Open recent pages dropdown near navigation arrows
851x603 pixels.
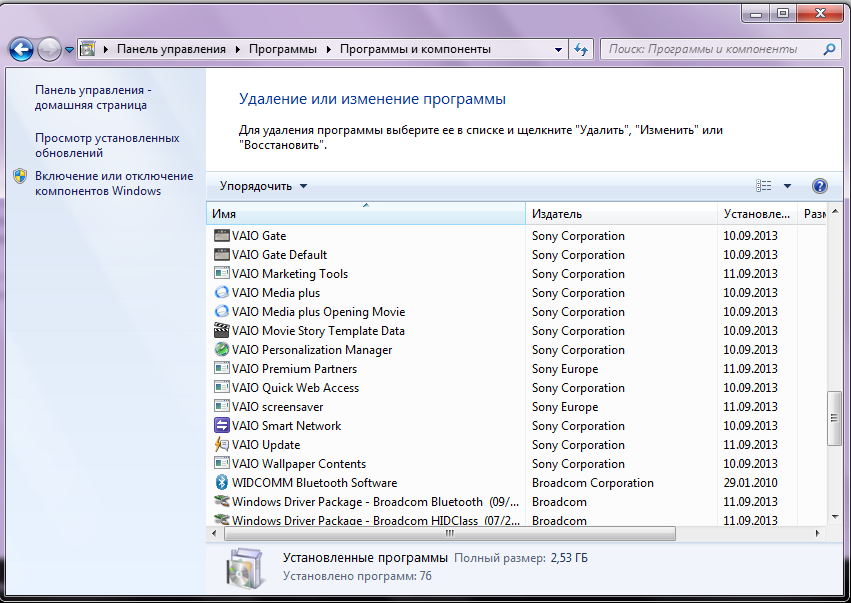pos(69,49)
